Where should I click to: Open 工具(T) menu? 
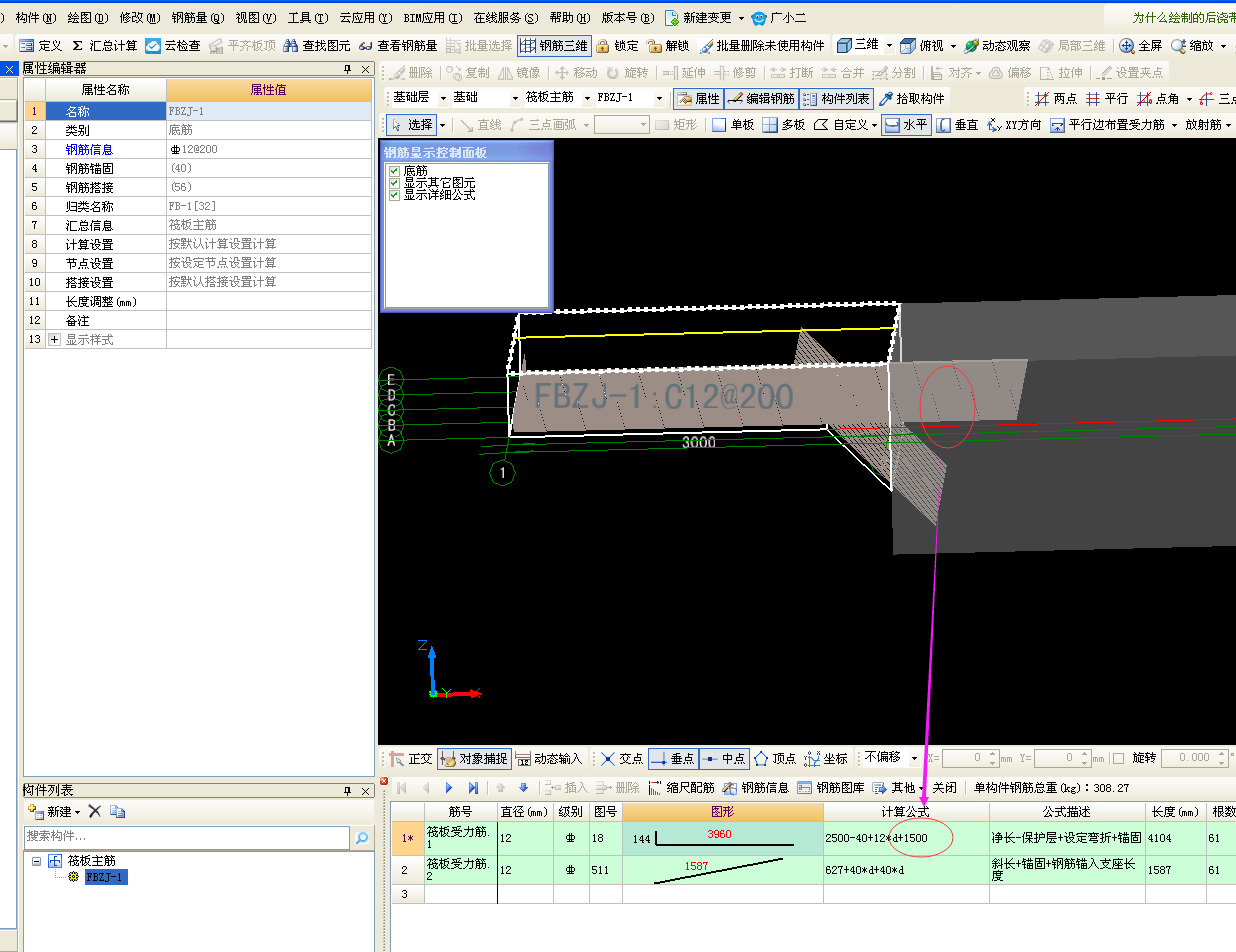[x=307, y=18]
